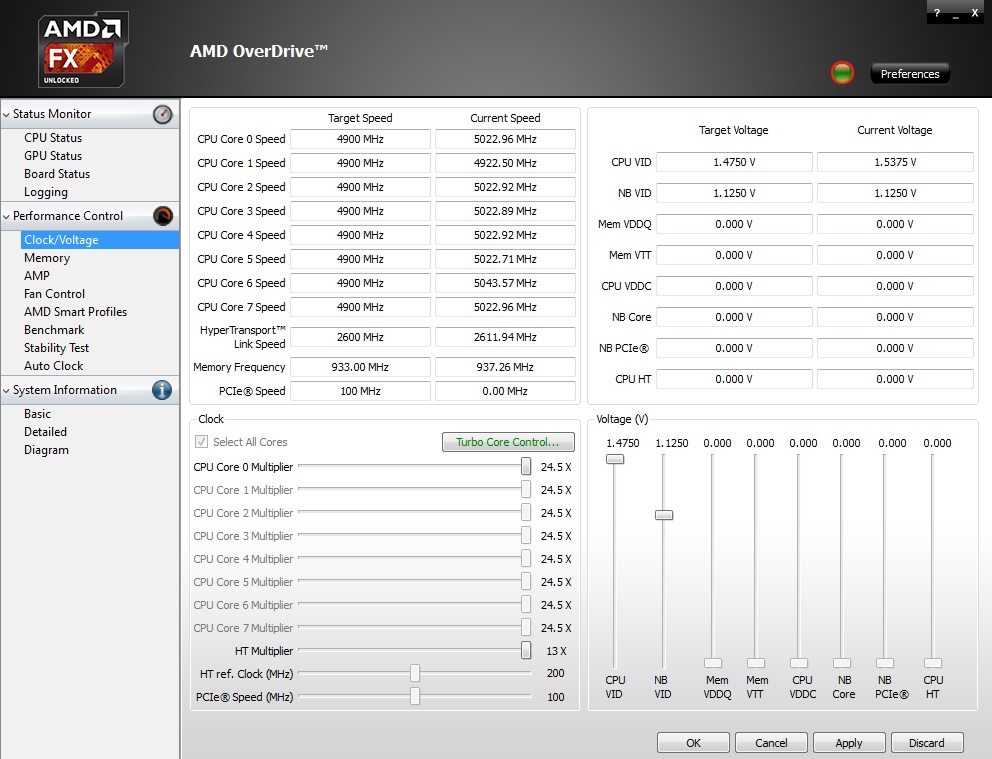
Task: Open the Memory page
Action: point(47,258)
